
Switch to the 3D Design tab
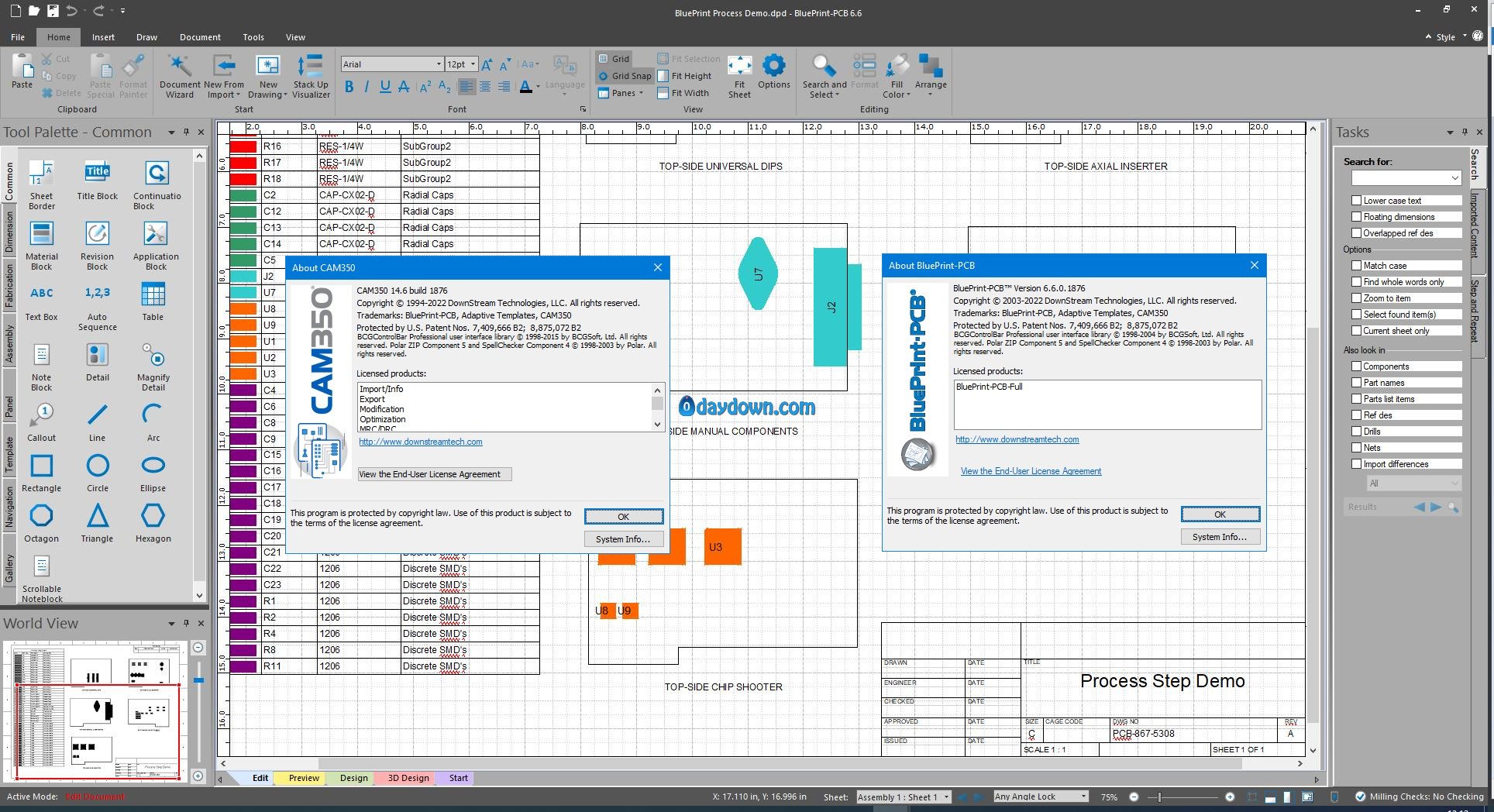(408, 778)
